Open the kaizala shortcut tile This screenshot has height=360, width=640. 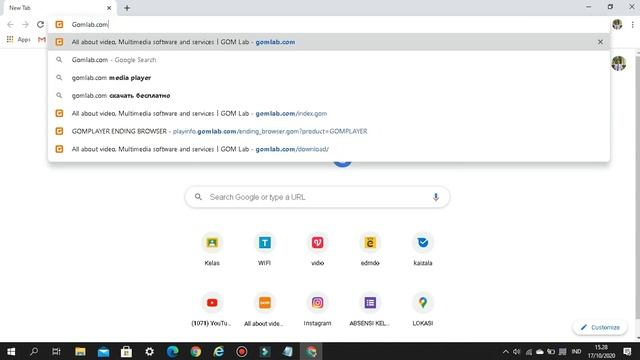[422, 249]
